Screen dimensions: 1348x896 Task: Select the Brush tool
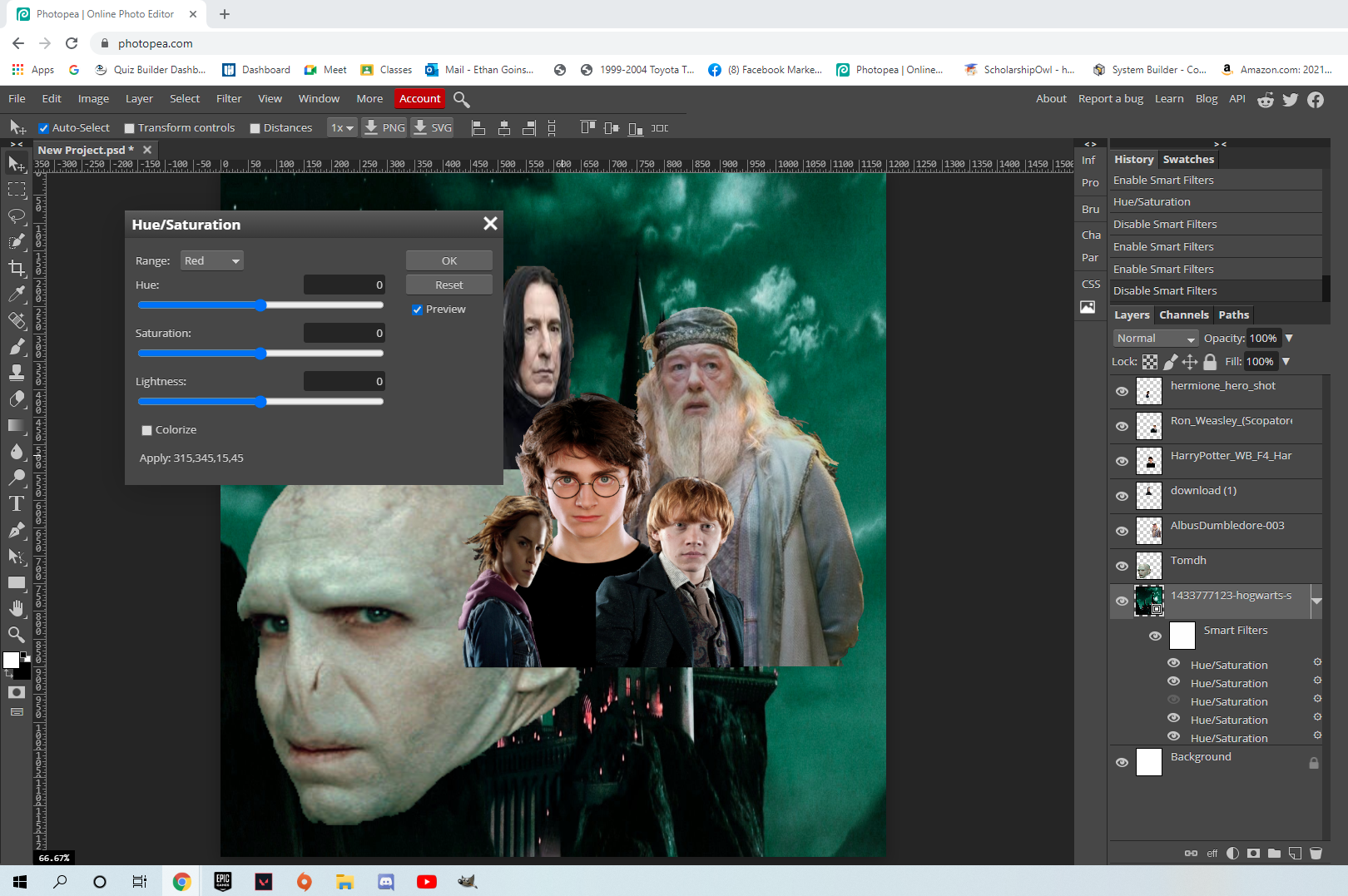[17, 346]
